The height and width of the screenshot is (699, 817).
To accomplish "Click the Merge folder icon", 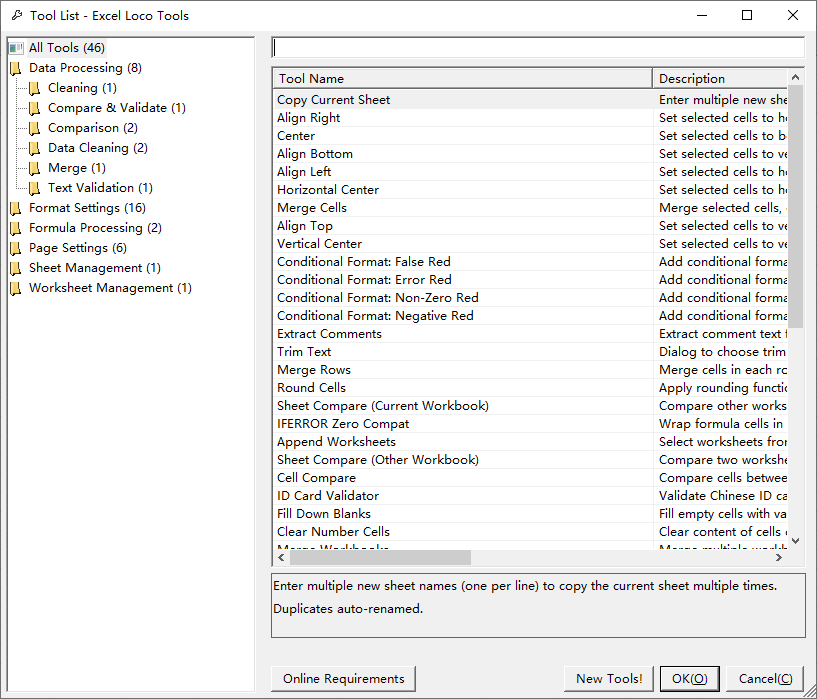I will point(35,168).
